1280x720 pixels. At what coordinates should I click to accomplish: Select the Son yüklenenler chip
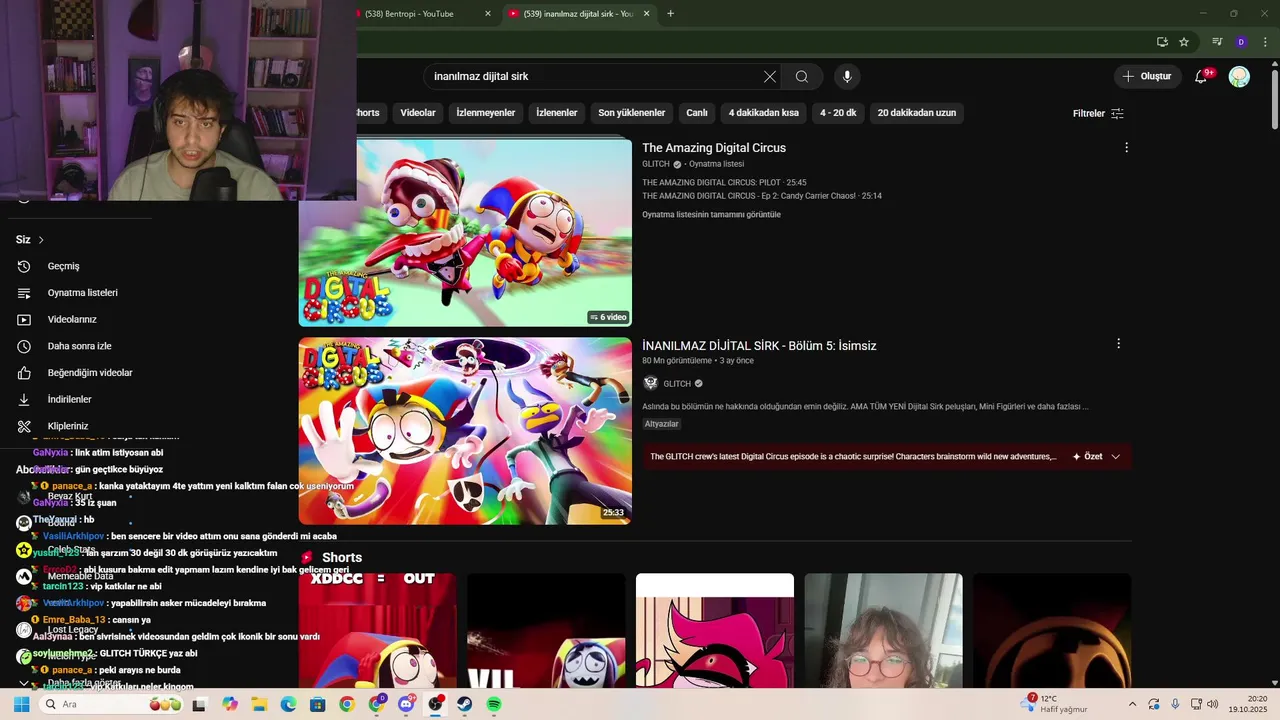pyautogui.click(x=632, y=113)
